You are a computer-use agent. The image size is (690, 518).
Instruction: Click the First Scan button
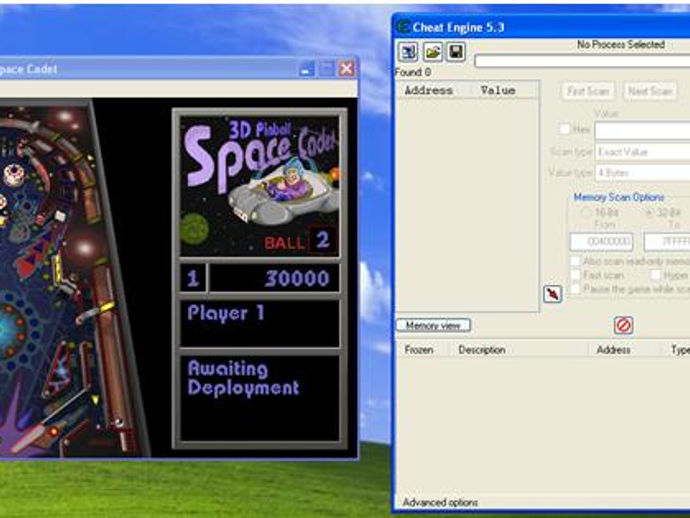point(588,92)
